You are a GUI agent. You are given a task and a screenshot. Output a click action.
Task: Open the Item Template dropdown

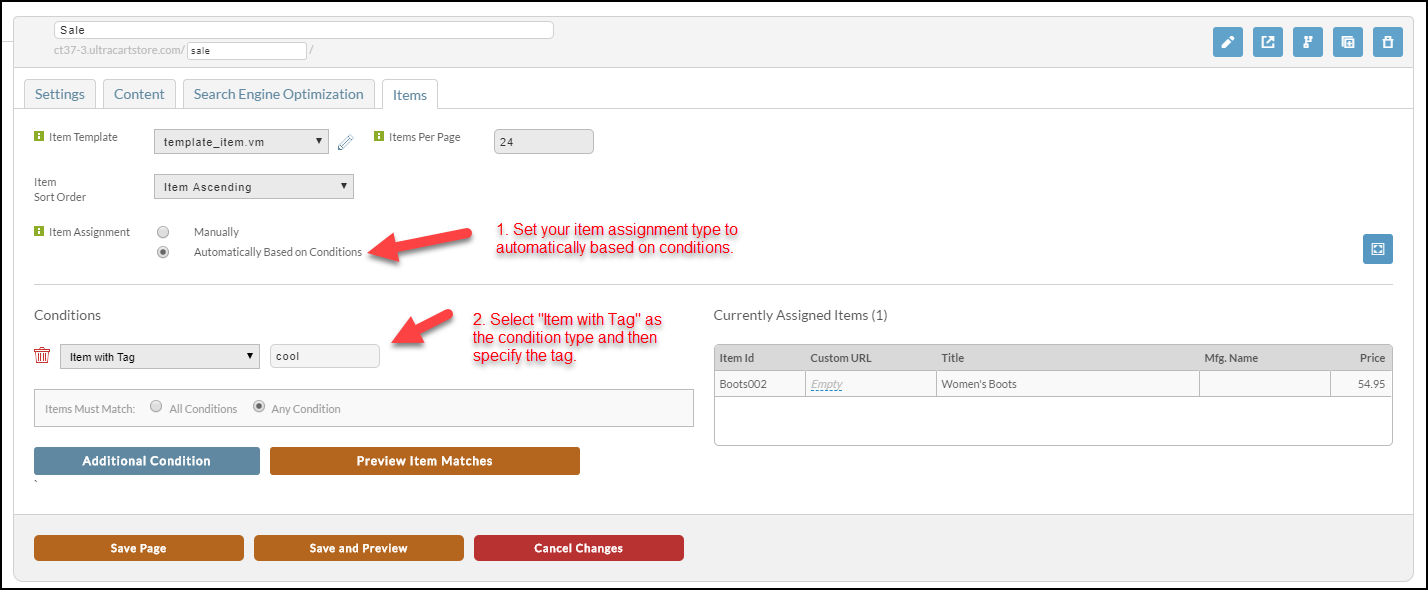(x=241, y=142)
